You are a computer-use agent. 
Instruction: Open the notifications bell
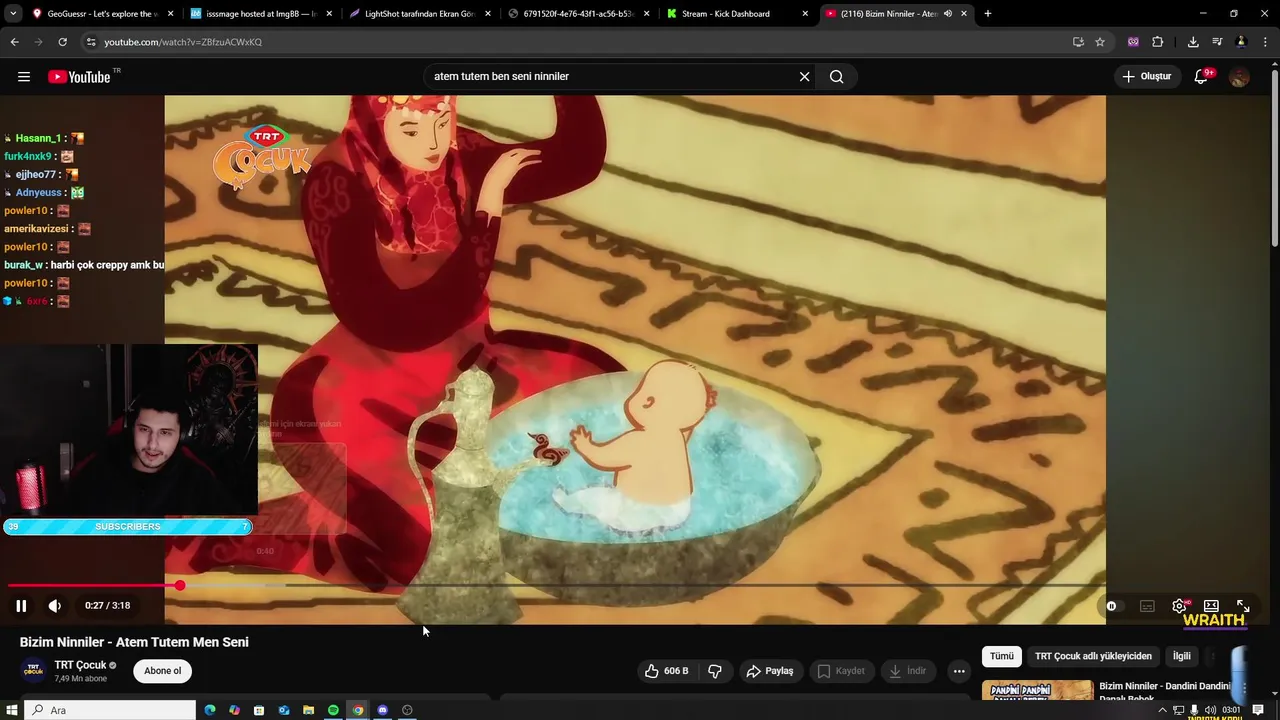[1202, 77]
